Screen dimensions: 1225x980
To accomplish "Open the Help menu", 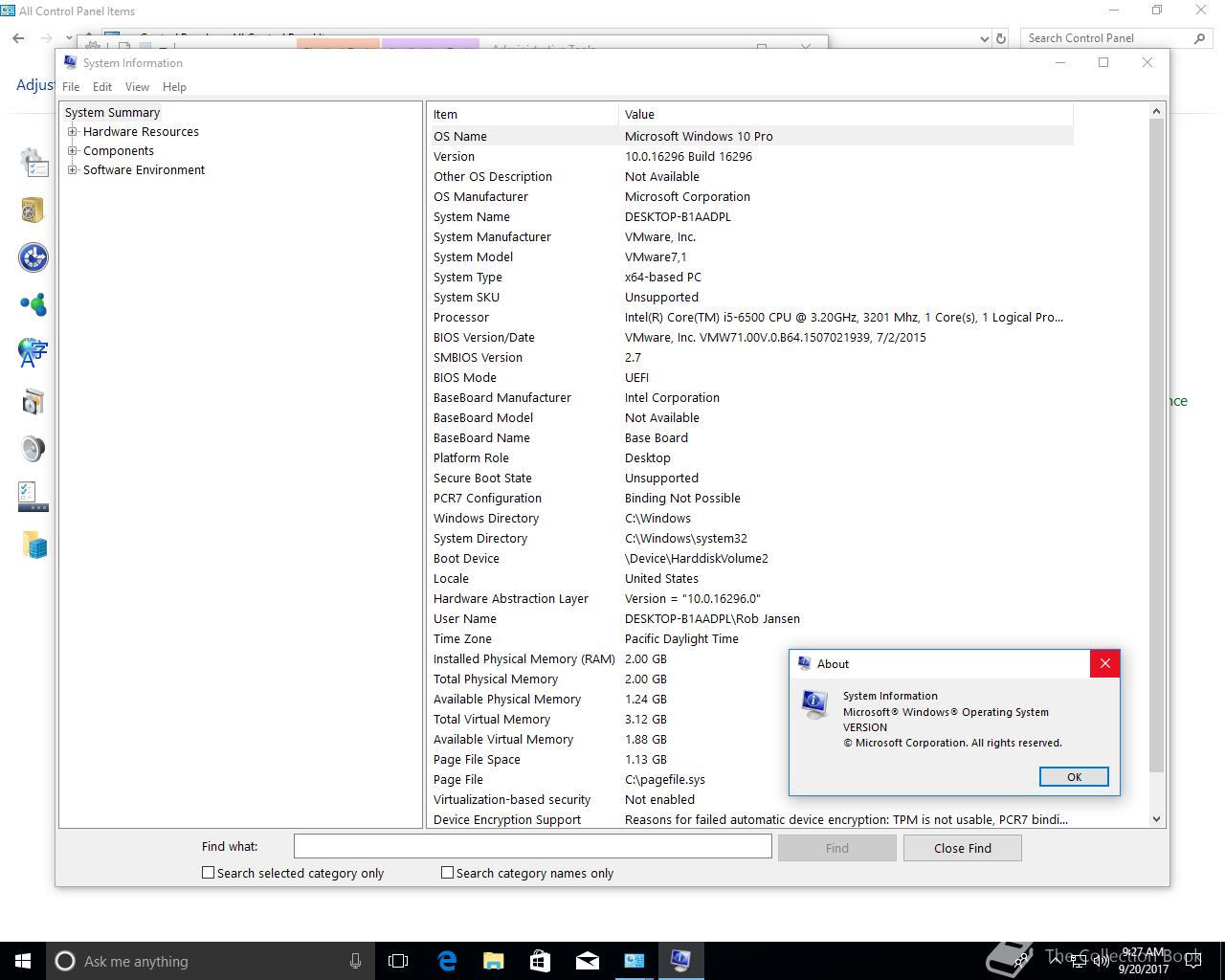I will [x=174, y=86].
